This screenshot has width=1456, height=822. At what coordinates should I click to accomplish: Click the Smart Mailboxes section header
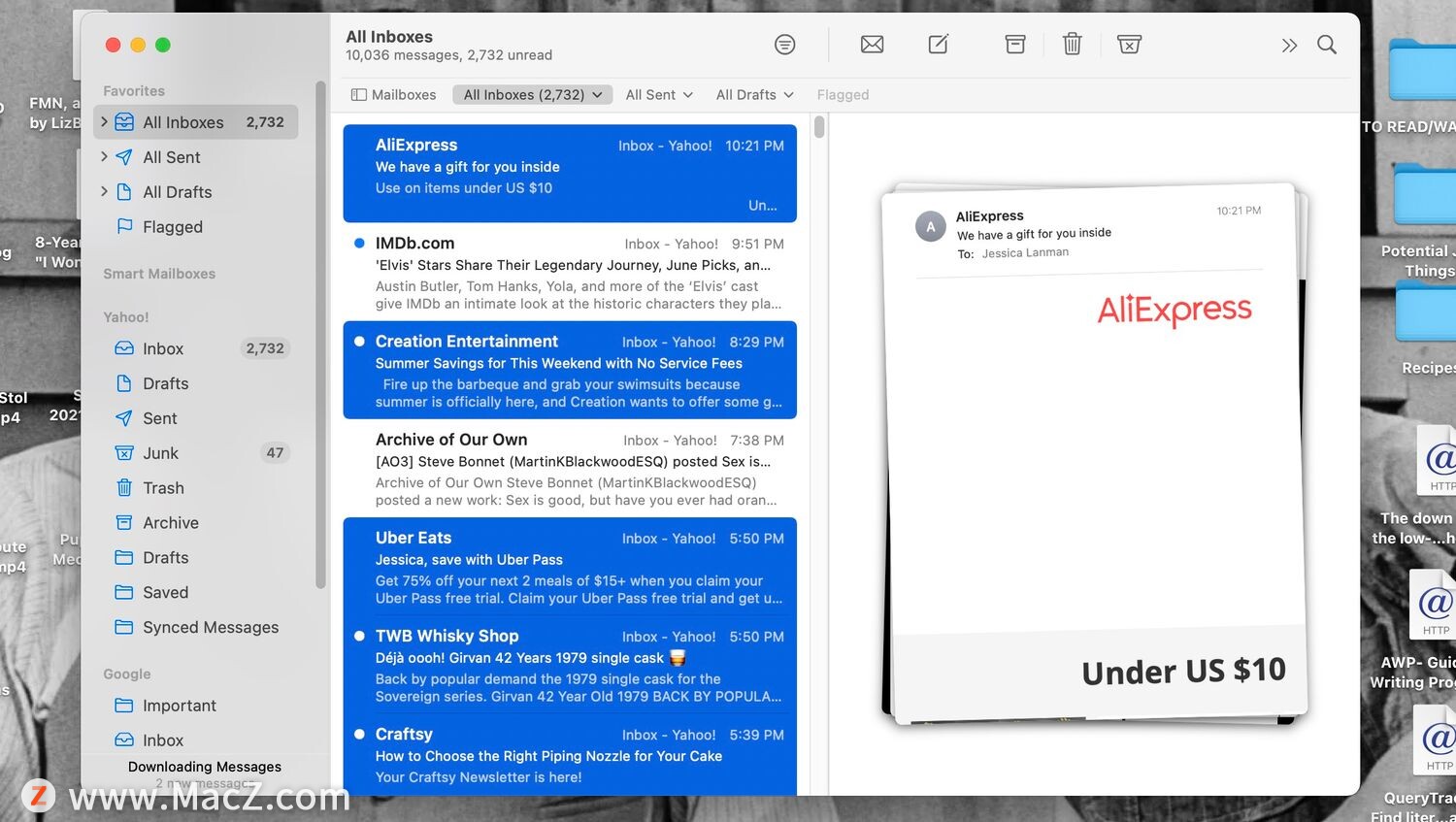pyautogui.click(x=159, y=274)
